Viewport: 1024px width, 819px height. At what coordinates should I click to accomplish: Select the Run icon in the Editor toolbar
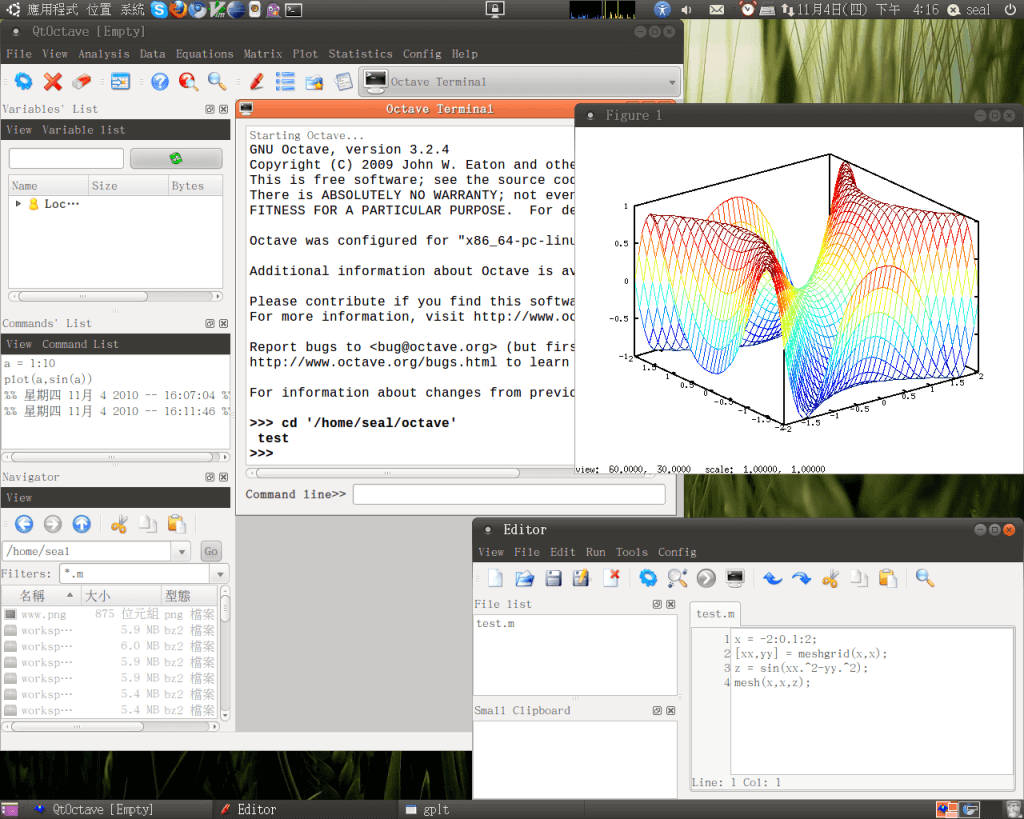706,578
